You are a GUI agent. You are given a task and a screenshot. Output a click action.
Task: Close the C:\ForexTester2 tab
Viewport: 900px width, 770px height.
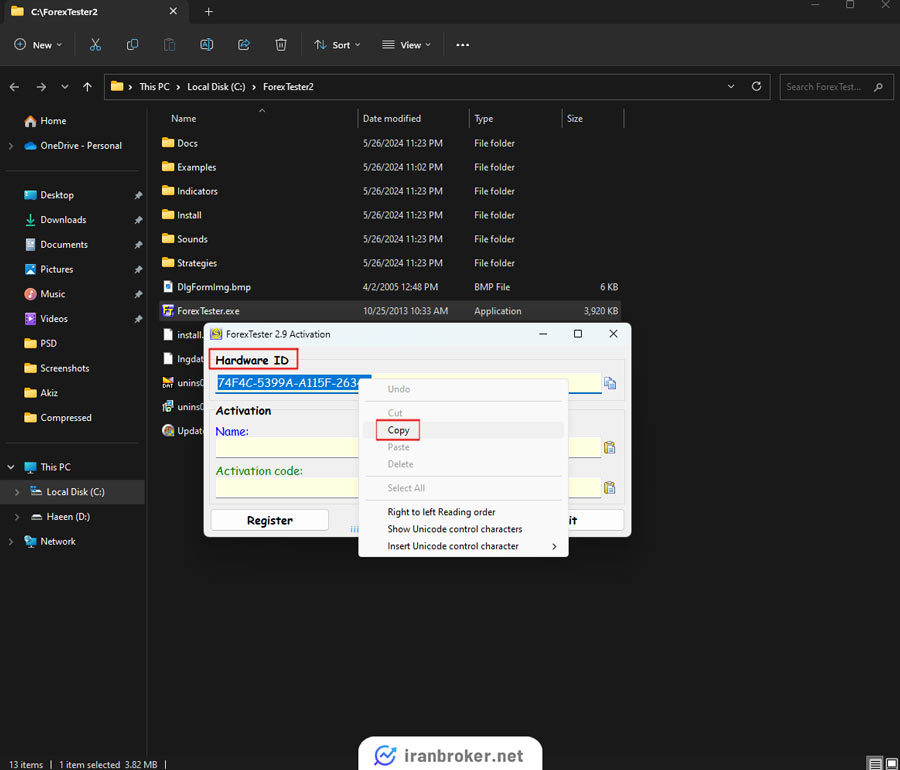click(x=173, y=11)
